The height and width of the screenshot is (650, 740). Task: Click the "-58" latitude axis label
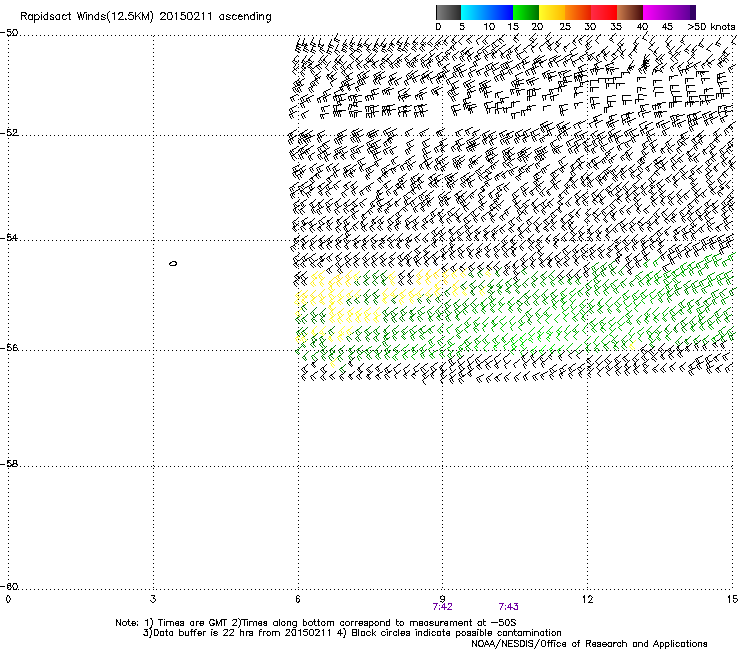point(9,464)
